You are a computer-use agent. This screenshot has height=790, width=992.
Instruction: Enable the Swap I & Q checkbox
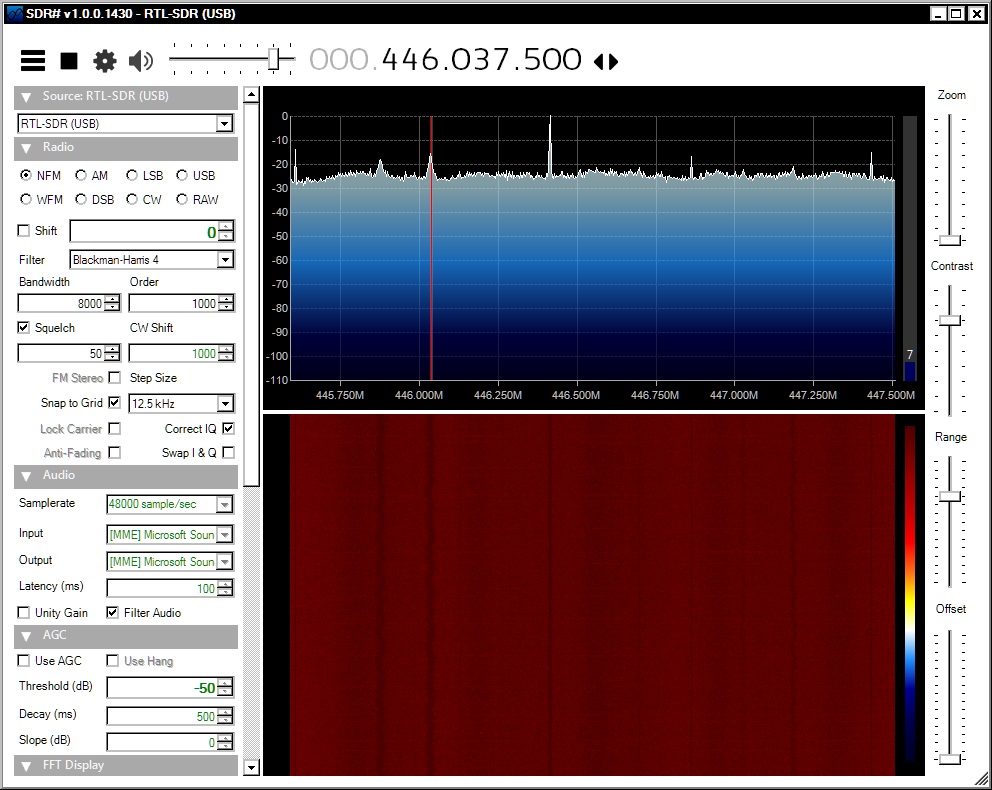click(228, 452)
